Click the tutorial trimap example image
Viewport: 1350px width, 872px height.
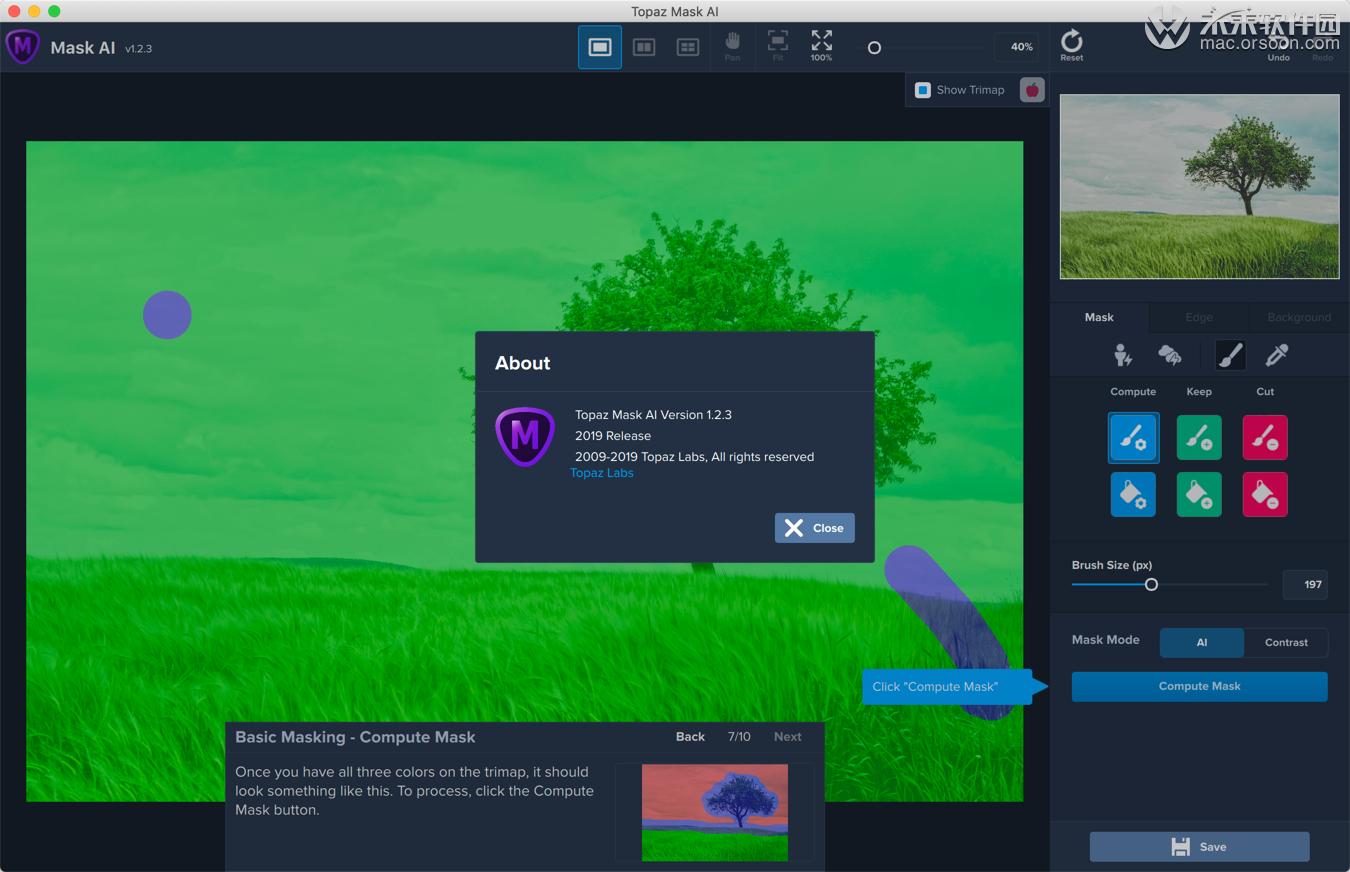[714, 812]
